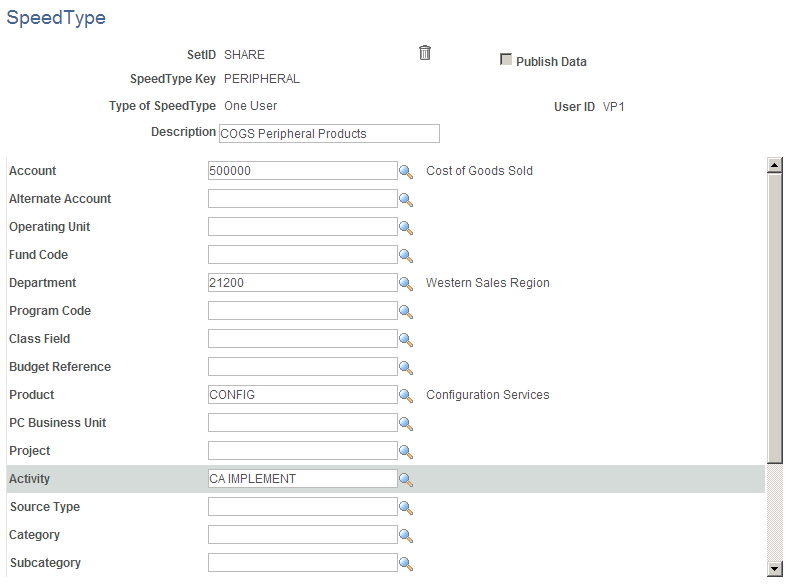Screen dimensions: 789x584
Task: Open lookup for Alternate Account field
Action: (x=406, y=200)
